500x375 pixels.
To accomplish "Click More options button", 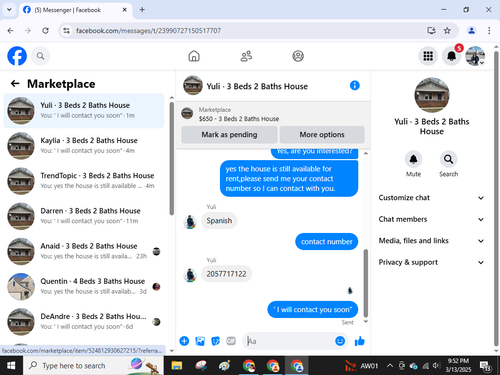I will [x=322, y=135].
